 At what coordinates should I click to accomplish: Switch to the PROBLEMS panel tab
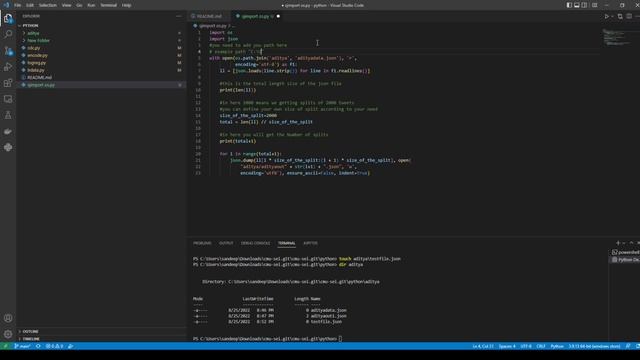pyautogui.click(x=202, y=243)
